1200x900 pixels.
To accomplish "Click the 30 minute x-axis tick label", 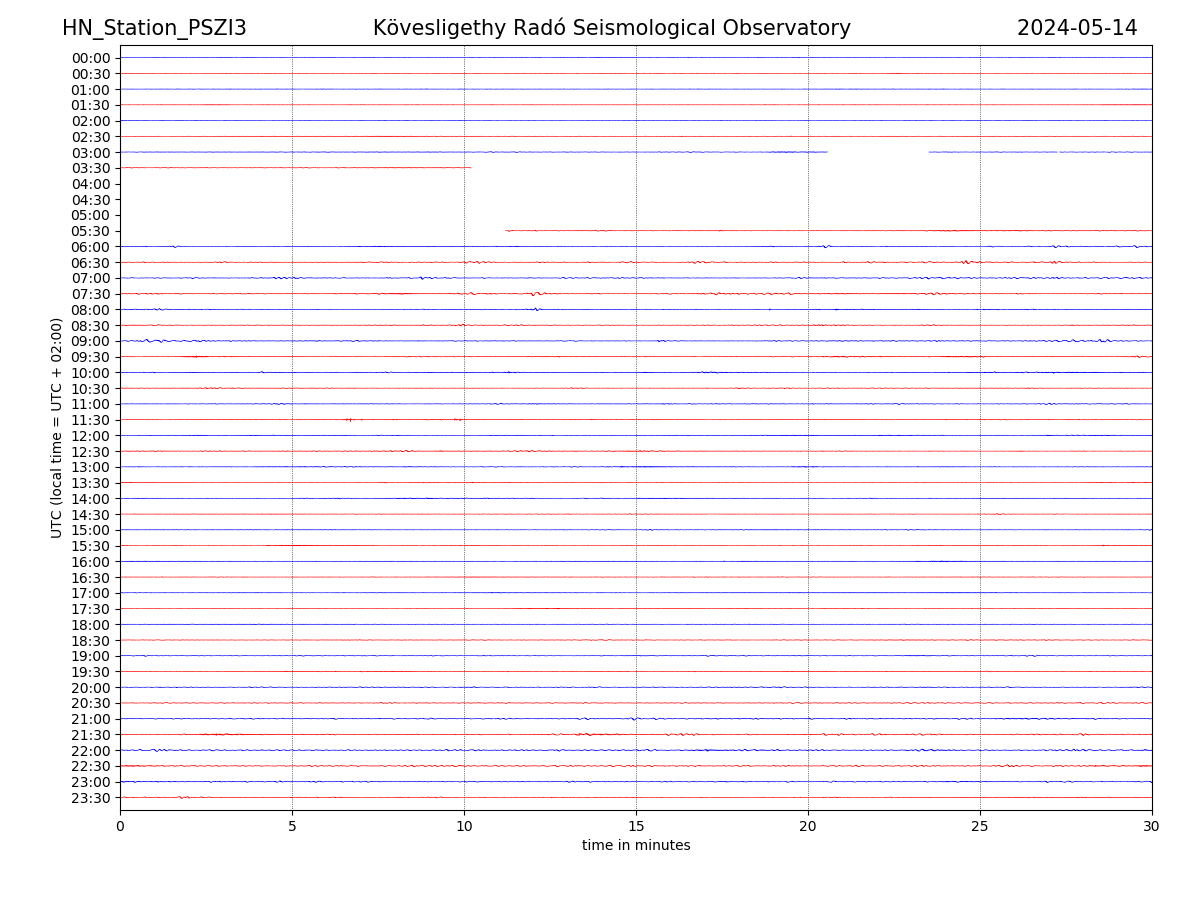I will click(1152, 827).
